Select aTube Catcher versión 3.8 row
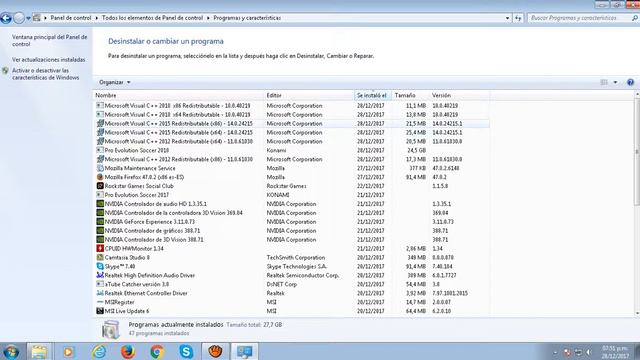 click(292, 284)
